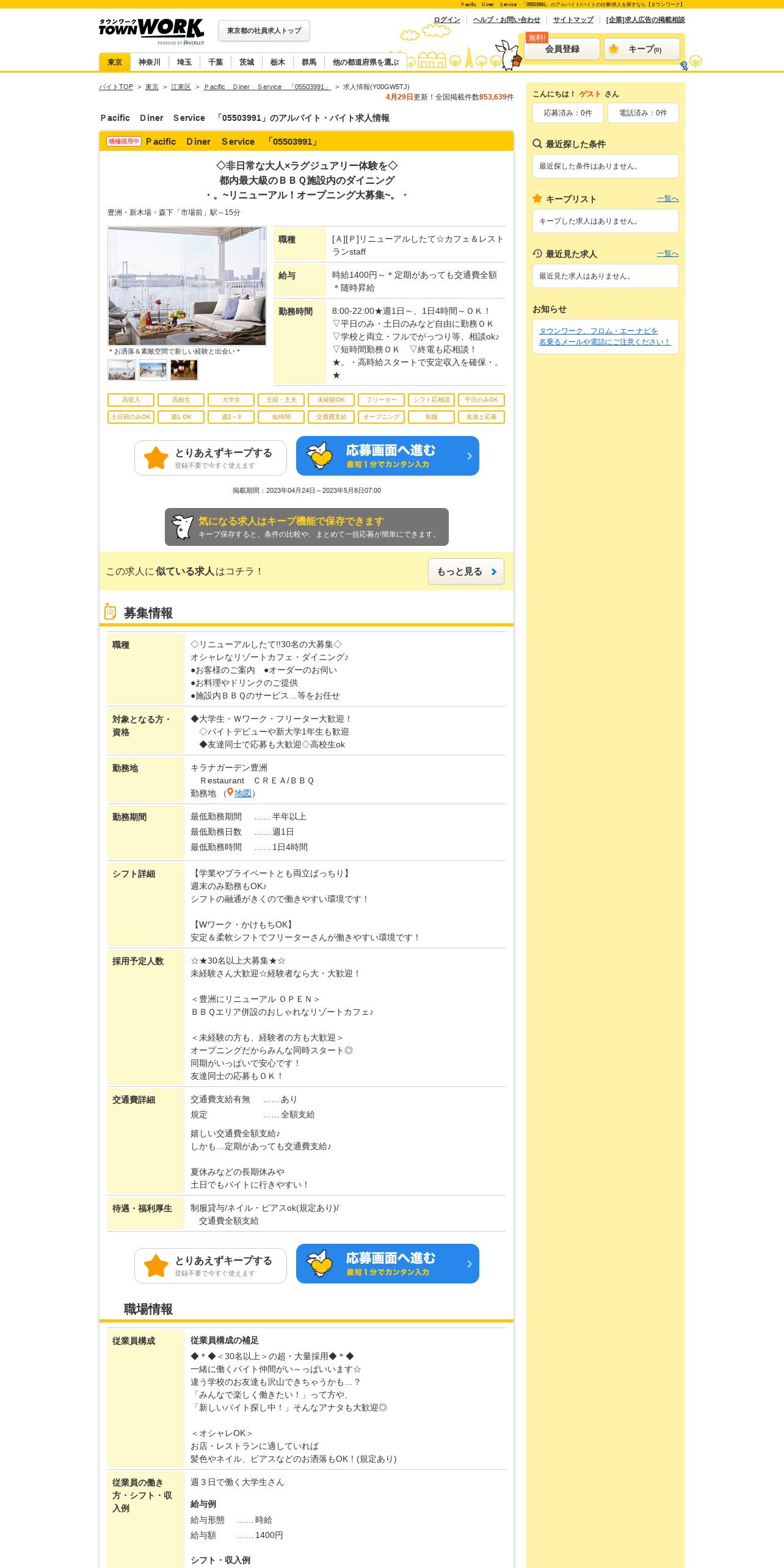This screenshot has height=1568, width=784.
Task: Click the 高校生 tag
Action: (181, 400)
